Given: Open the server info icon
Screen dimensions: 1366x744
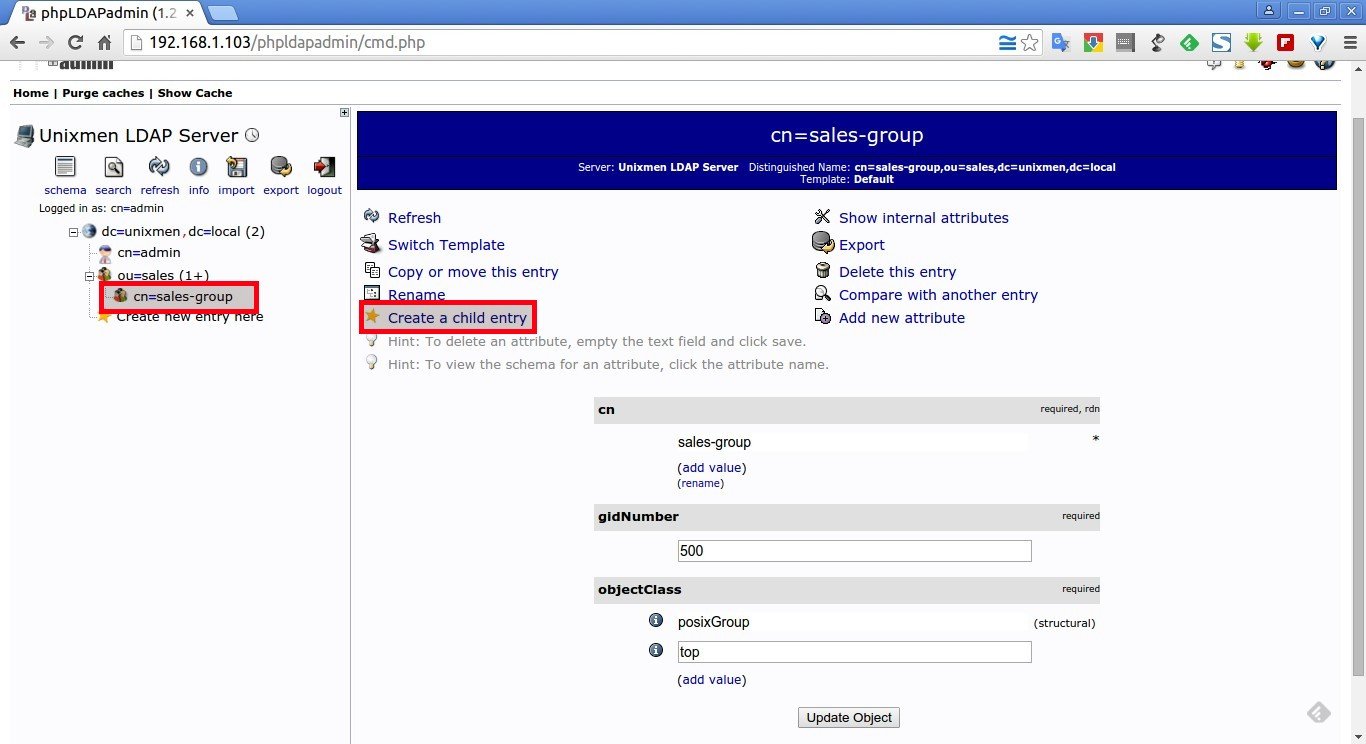Looking at the screenshot, I should [x=199, y=167].
